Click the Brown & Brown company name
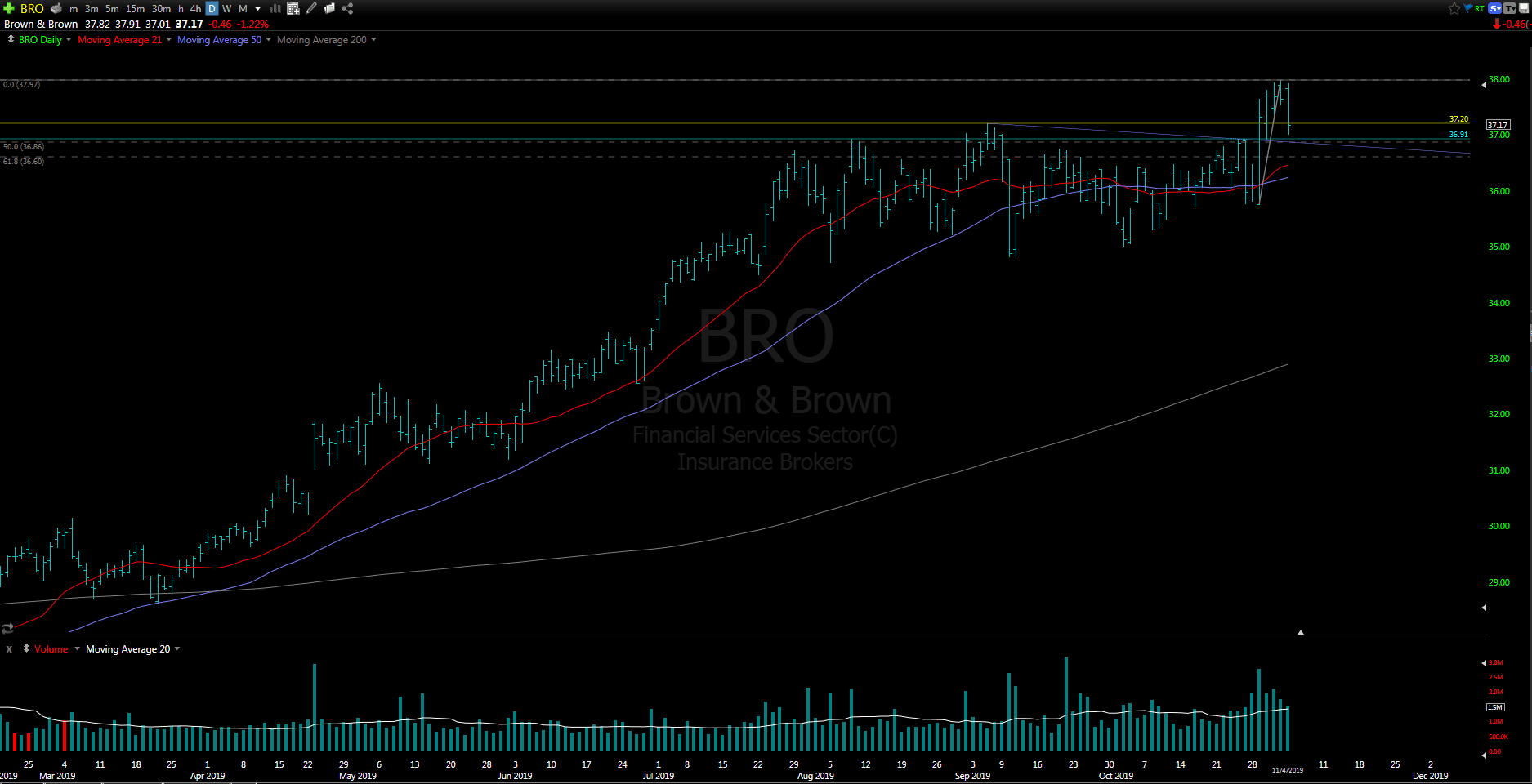 point(41,24)
